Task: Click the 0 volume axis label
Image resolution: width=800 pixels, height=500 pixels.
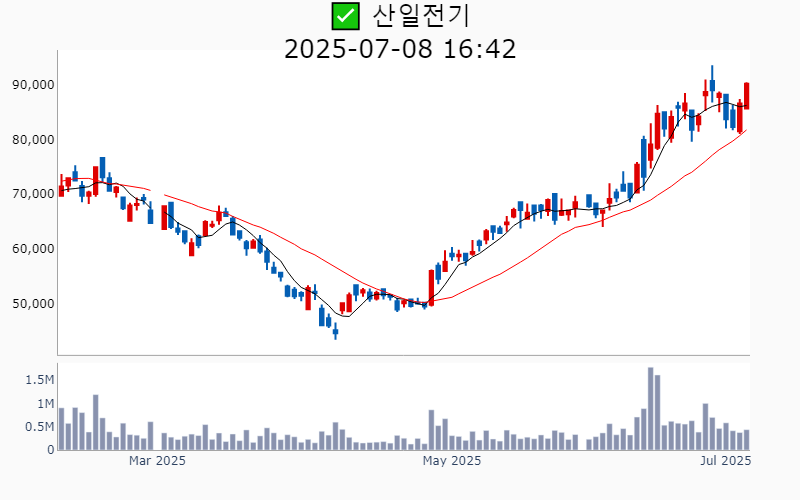Action: tap(51, 450)
